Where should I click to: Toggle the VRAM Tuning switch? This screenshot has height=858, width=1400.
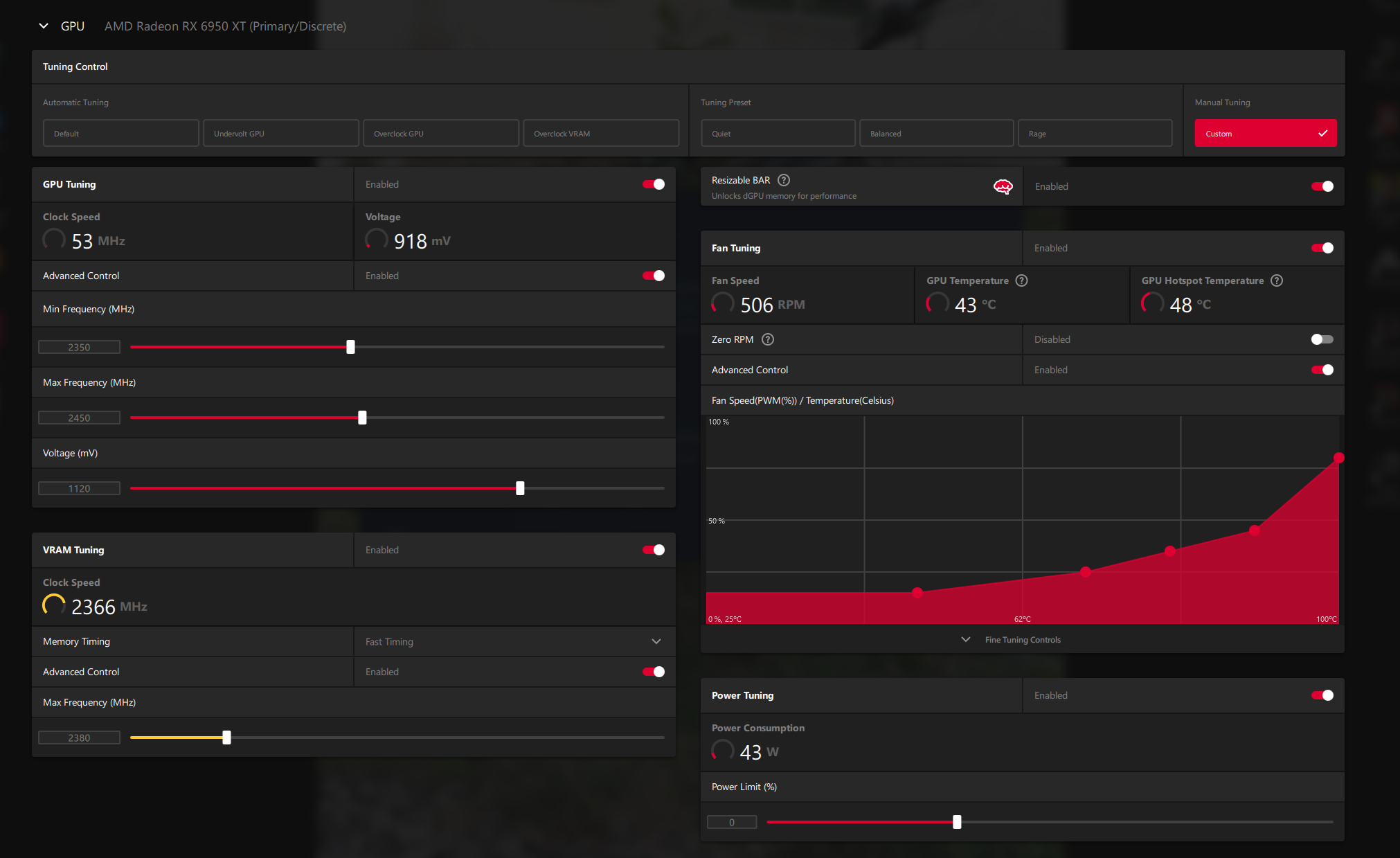(x=654, y=550)
